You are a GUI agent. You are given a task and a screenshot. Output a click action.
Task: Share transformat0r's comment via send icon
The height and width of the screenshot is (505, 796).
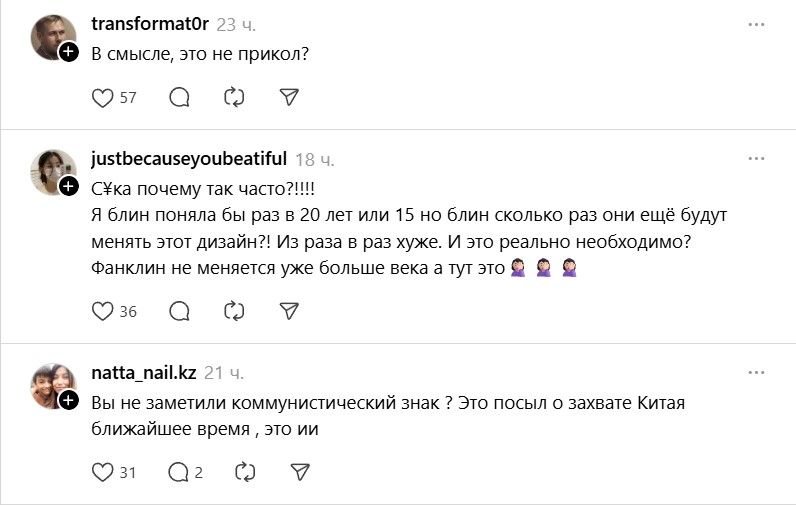[x=288, y=97]
